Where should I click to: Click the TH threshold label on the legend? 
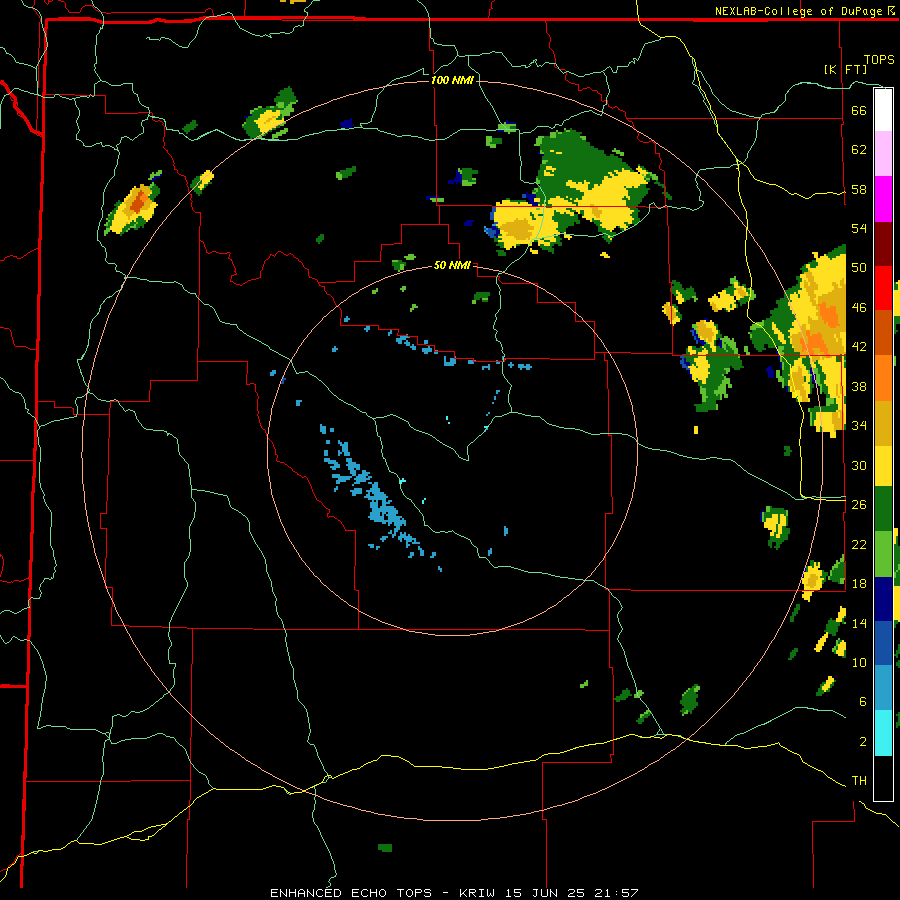(x=859, y=781)
